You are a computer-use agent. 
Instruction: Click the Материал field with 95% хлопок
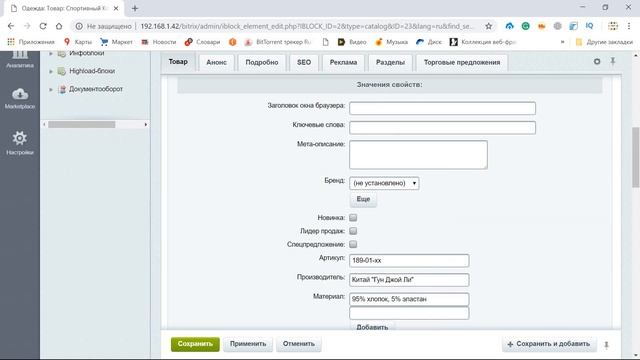point(409,299)
